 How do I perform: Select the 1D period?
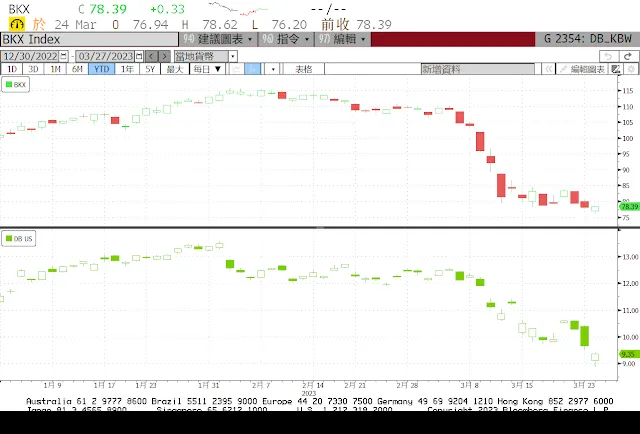click(12, 69)
